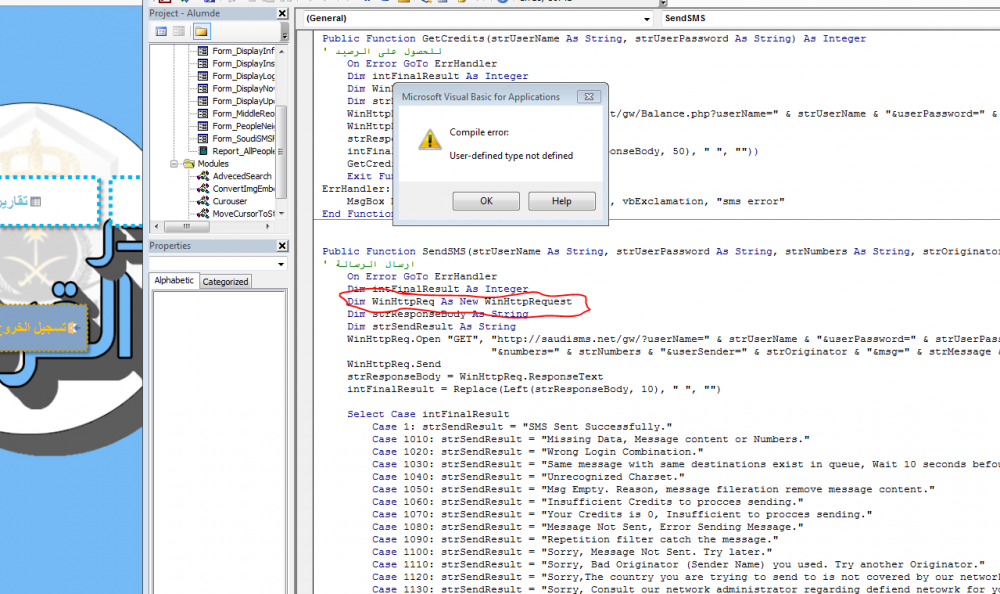Select the AdvecedSearch module
Image resolution: width=1000 pixels, height=594 pixels.
click(241, 176)
